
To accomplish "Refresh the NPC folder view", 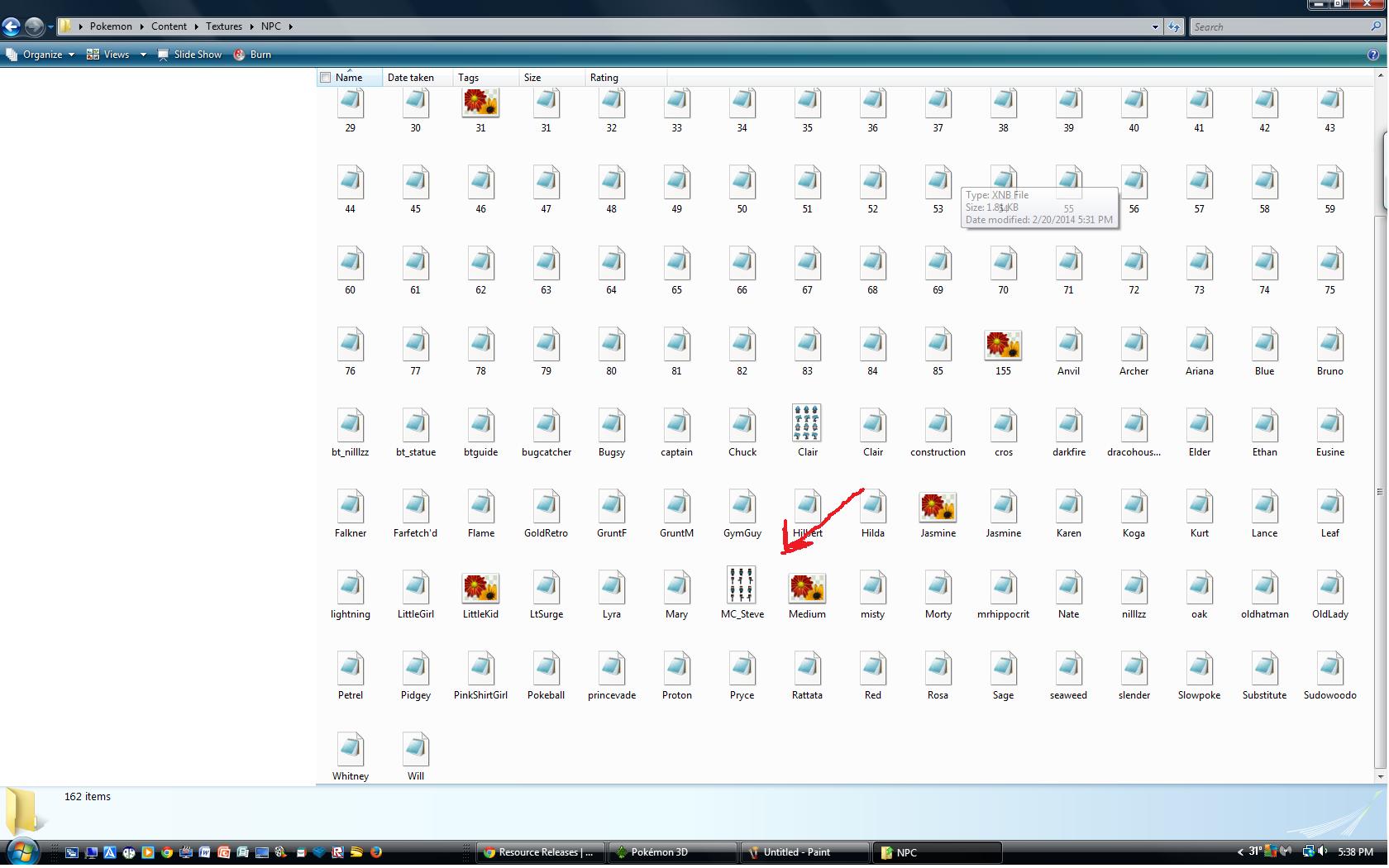I will point(1174,26).
